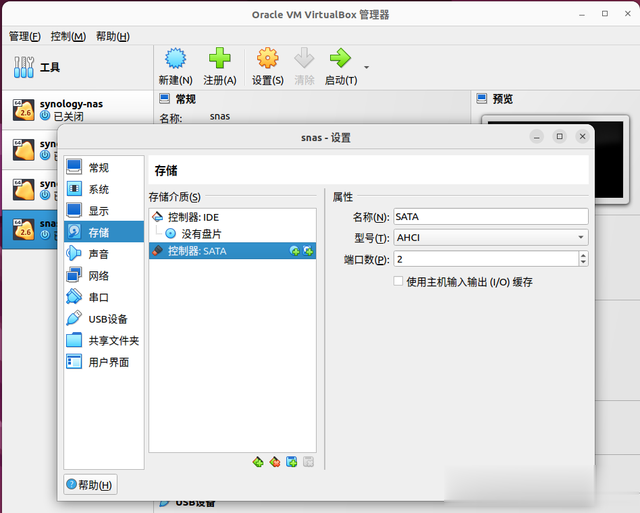
Task: Open Settings (设置) gear in main toolbar
Action: click(267, 58)
